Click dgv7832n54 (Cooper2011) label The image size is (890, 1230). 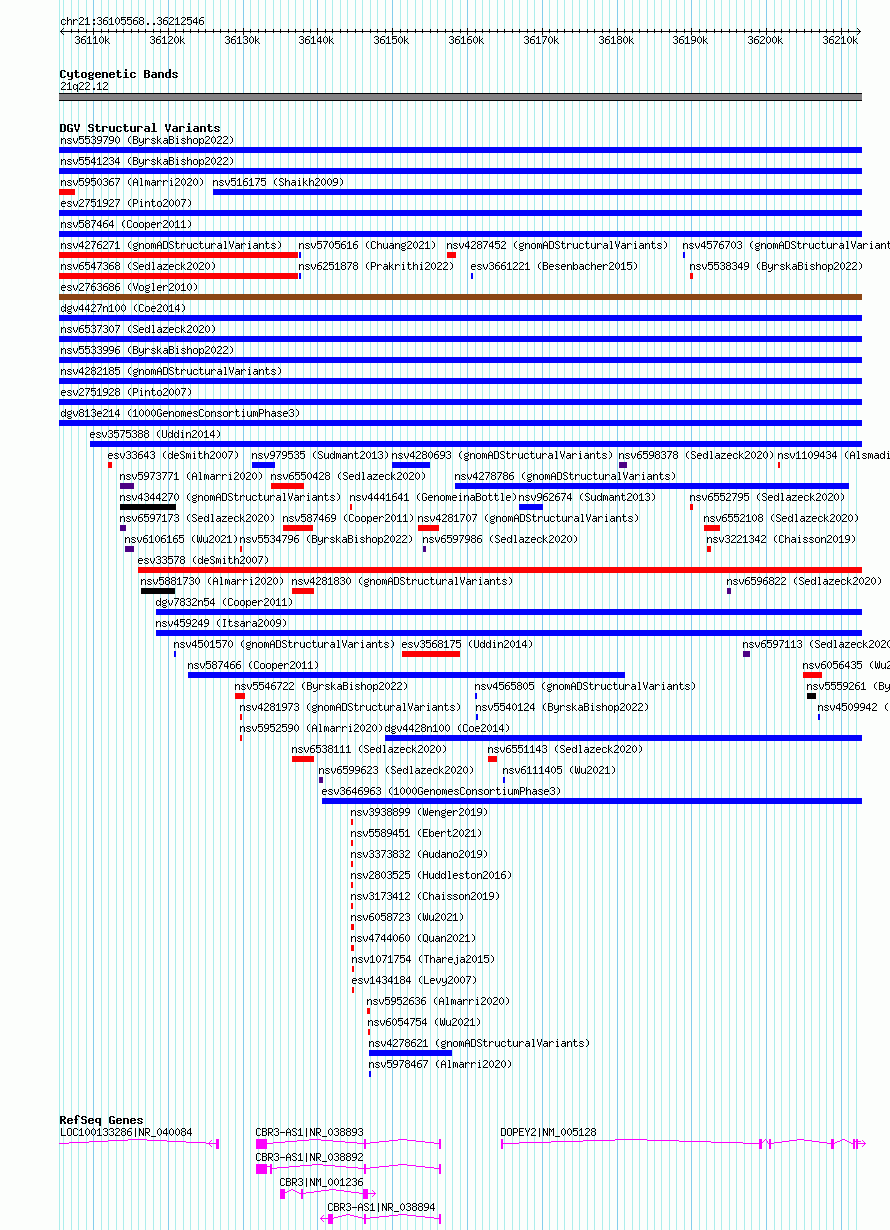pos(225,602)
